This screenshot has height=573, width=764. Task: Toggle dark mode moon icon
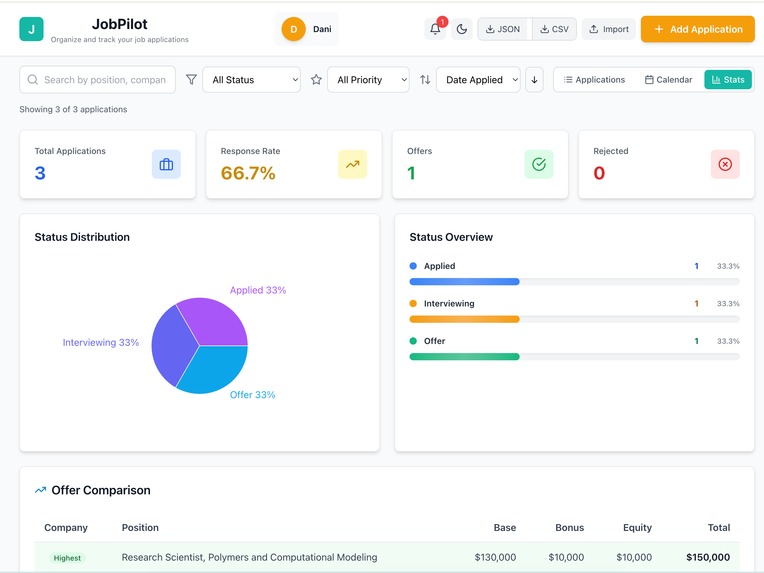461,29
